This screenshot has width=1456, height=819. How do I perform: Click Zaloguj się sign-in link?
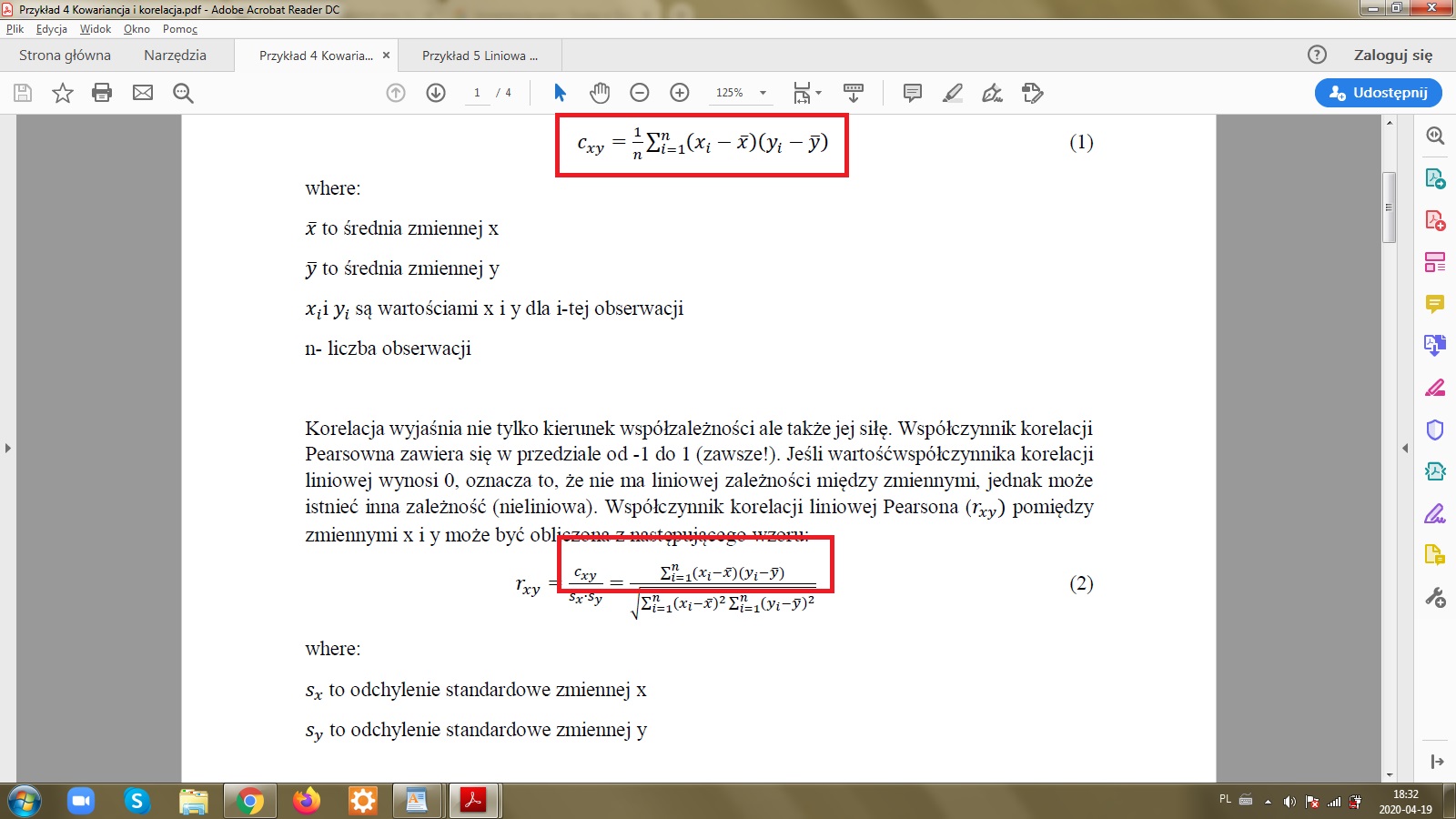tap(1393, 56)
